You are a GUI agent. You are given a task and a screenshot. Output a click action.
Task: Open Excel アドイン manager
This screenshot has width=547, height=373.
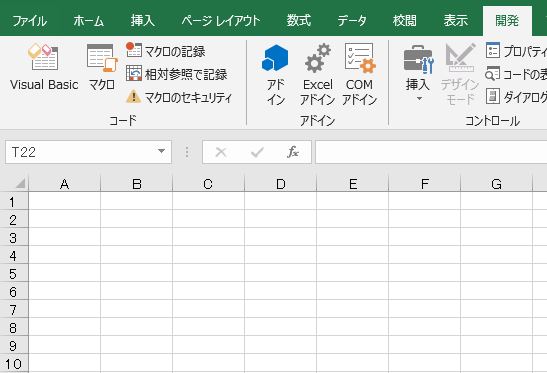317,75
